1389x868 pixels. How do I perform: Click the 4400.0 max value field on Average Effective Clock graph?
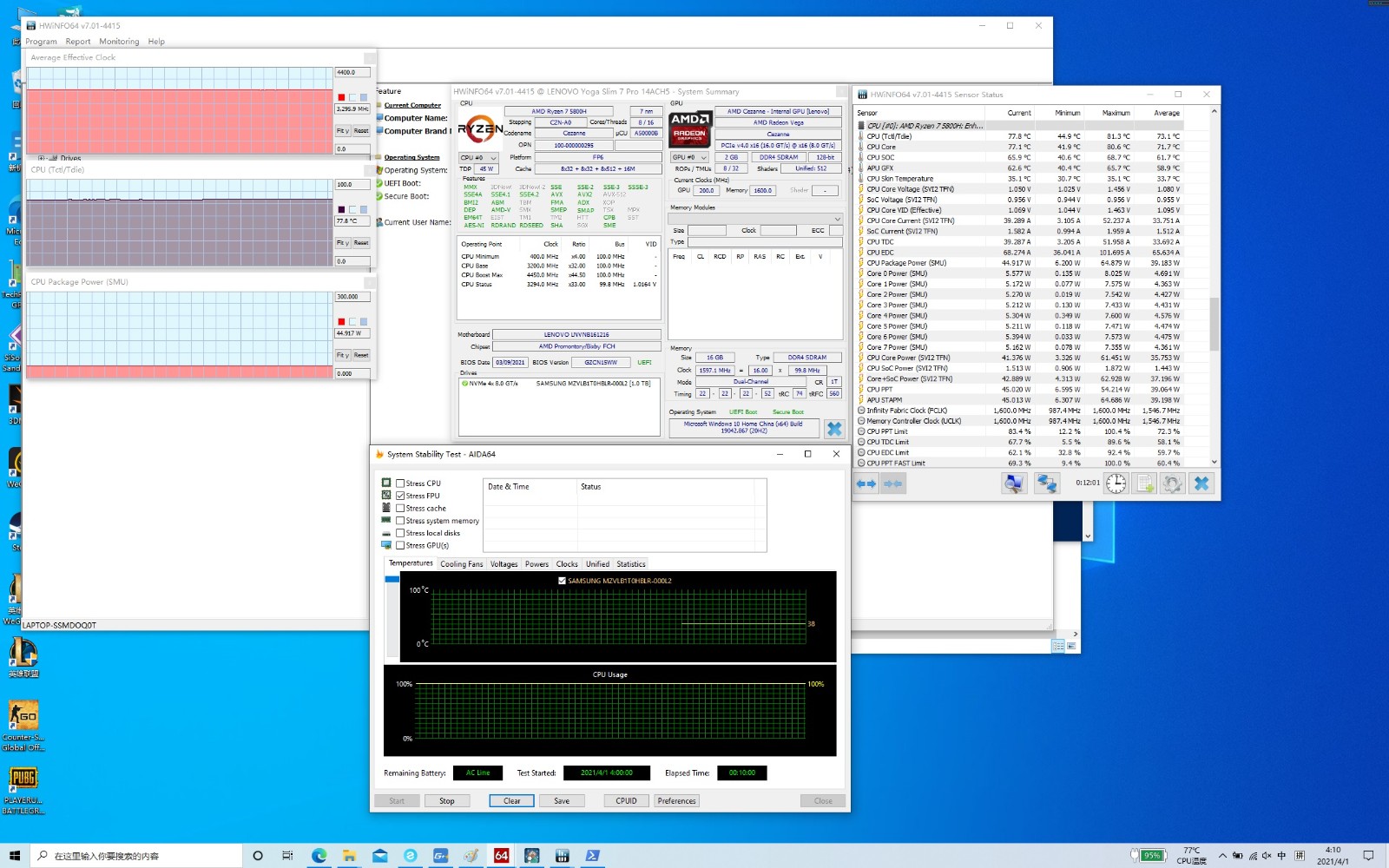point(352,72)
